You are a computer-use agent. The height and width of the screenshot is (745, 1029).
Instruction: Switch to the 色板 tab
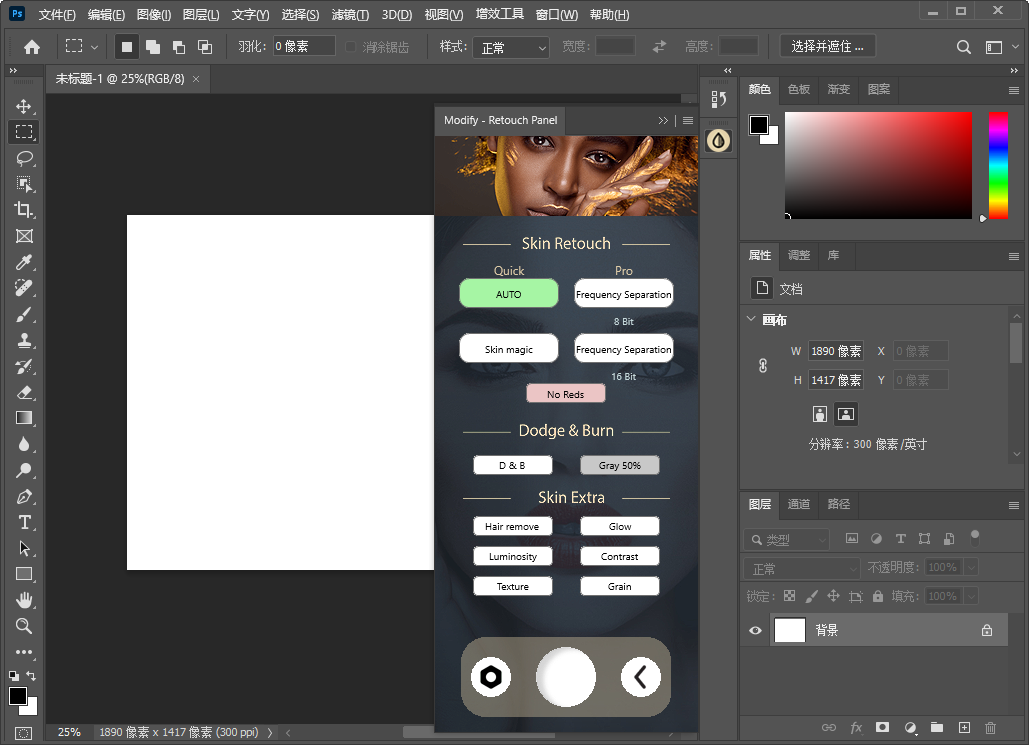pos(799,89)
